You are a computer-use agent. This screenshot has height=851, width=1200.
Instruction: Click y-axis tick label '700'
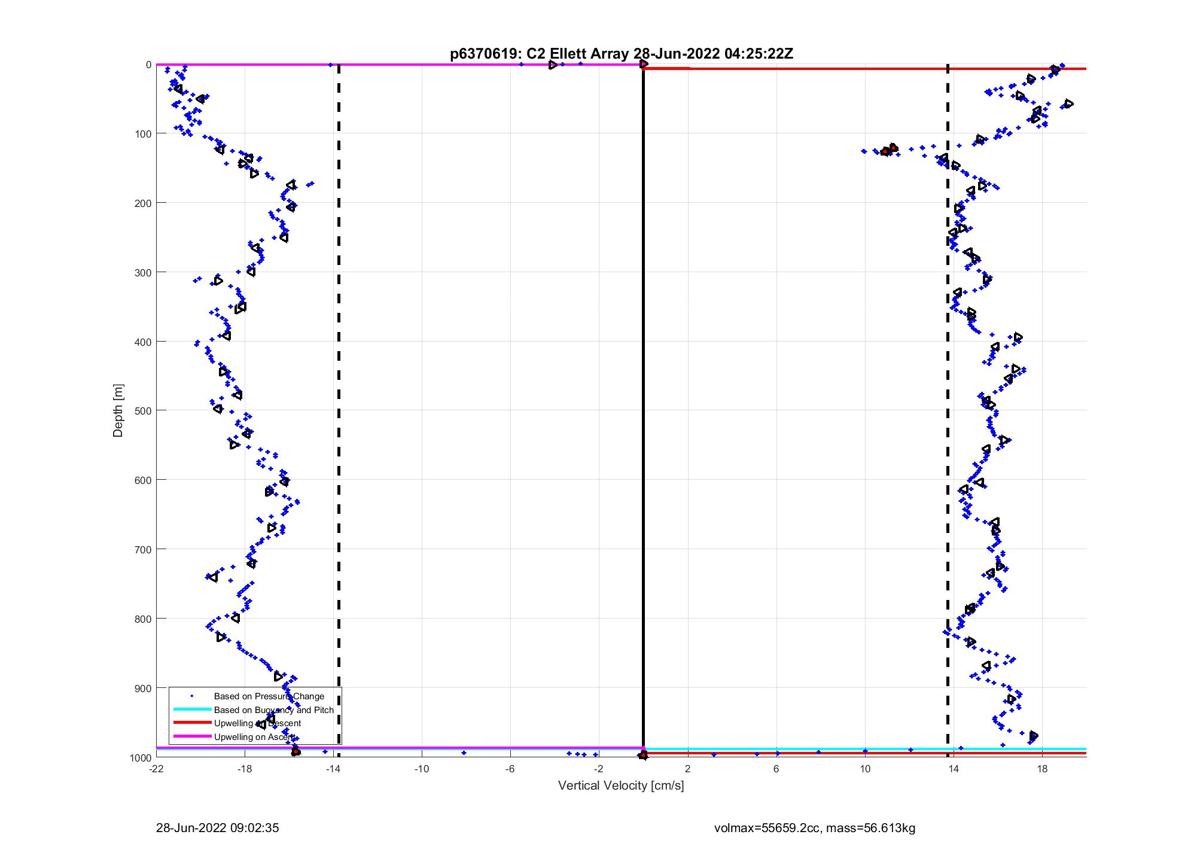coord(143,550)
